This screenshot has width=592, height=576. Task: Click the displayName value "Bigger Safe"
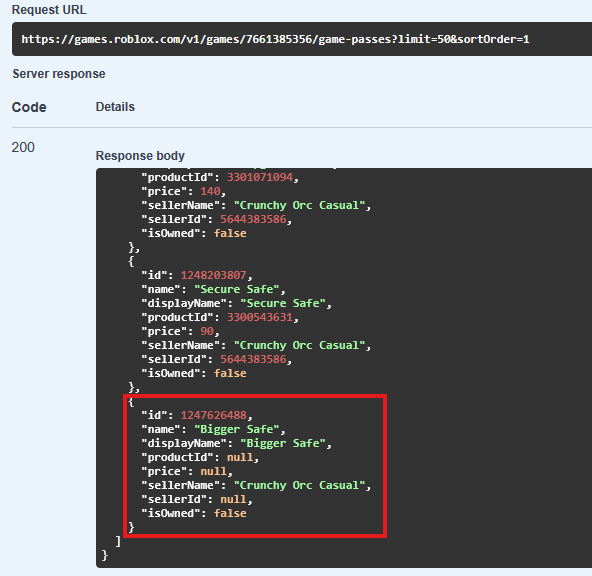[x=283, y=443]
